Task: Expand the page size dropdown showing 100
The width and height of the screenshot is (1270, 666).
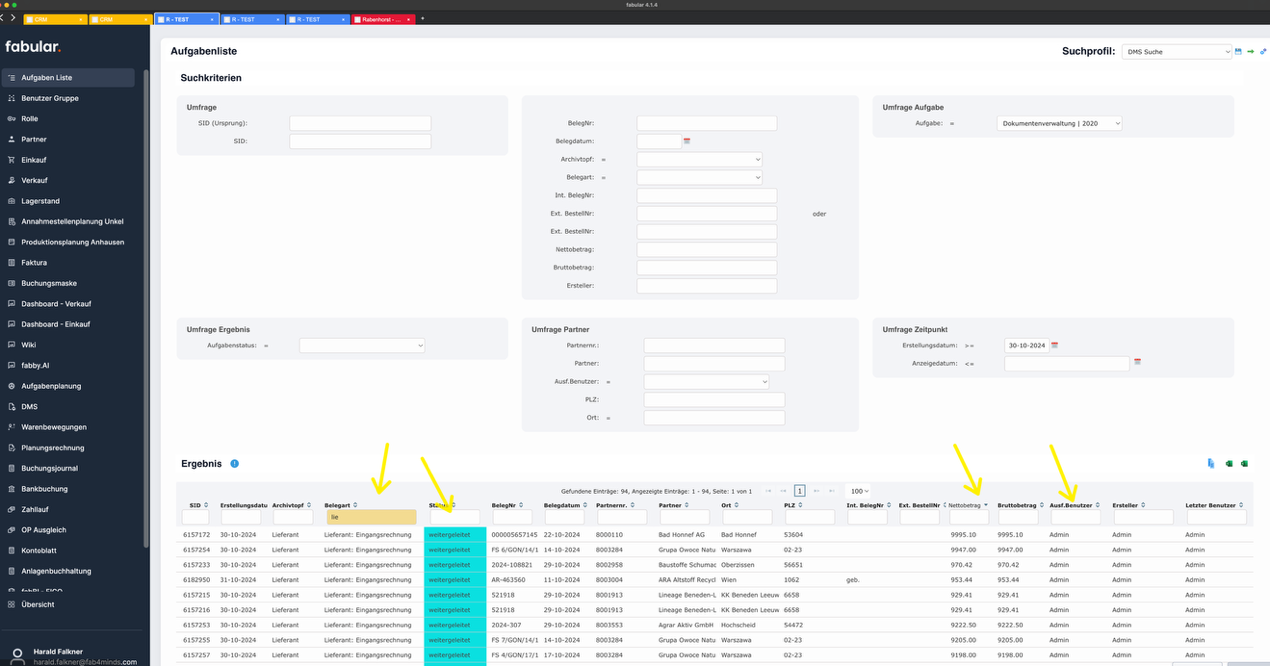Action: 858,491
